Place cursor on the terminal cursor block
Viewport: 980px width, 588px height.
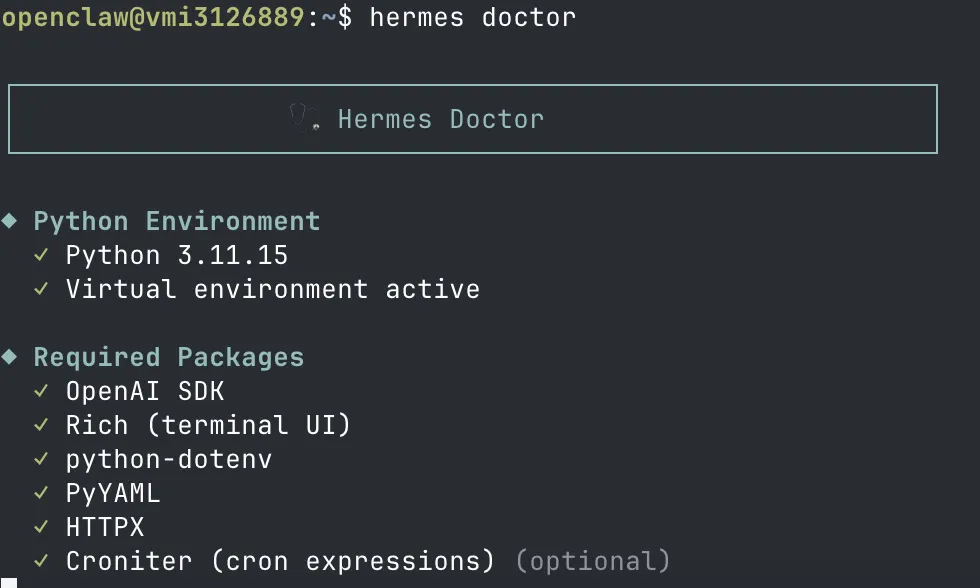click(9, 582)
